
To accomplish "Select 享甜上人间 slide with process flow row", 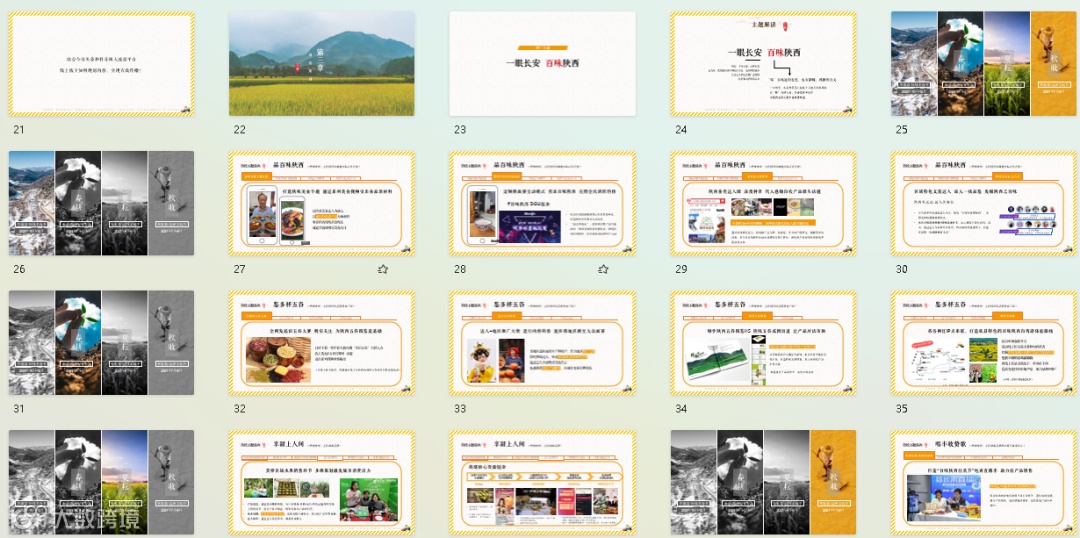I will [543, 482].
